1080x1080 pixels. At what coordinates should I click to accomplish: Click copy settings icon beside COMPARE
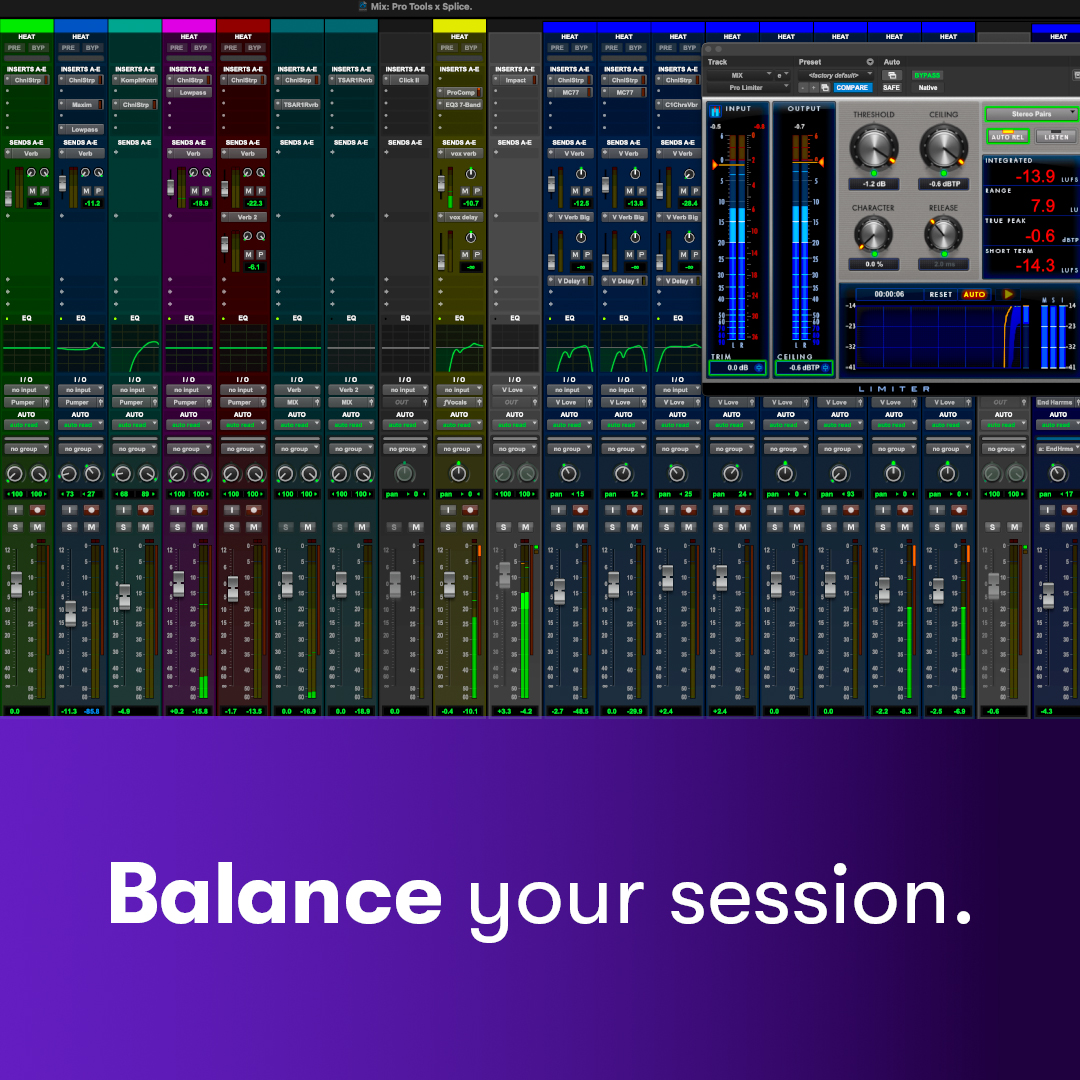click(824, 87)
